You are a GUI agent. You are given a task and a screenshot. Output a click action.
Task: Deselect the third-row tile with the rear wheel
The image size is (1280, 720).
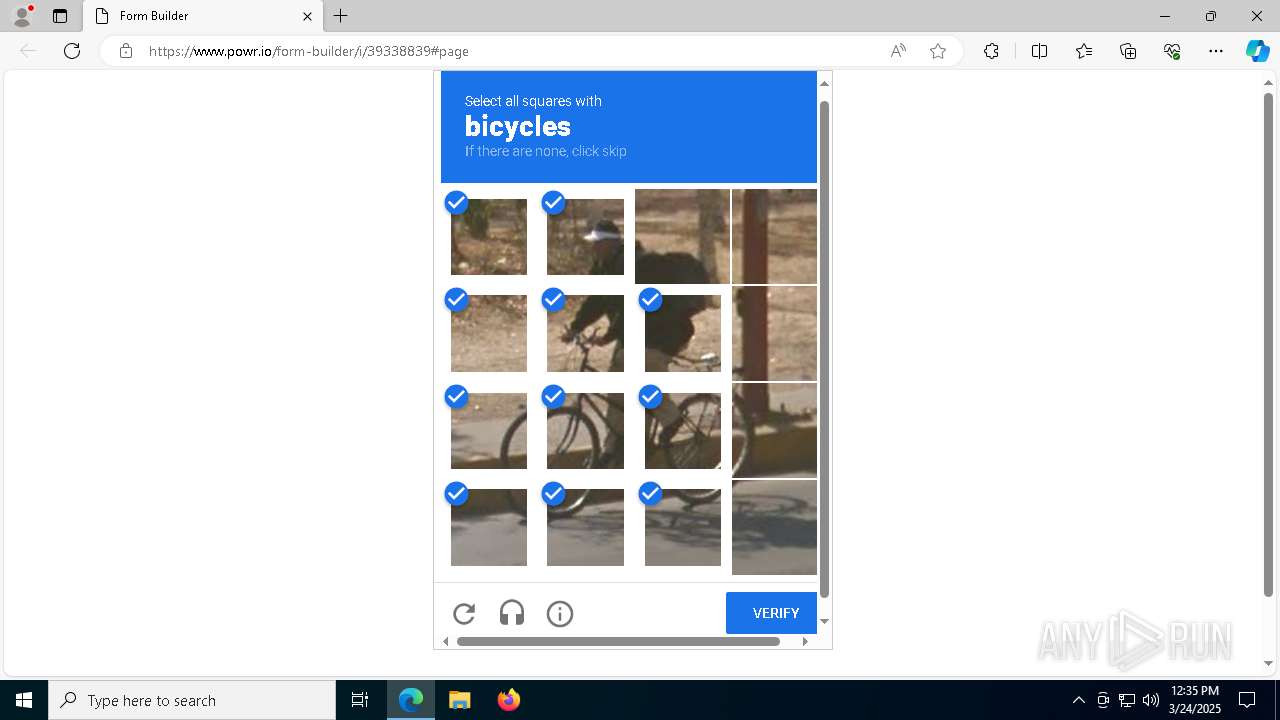click(x=682, y=430)
